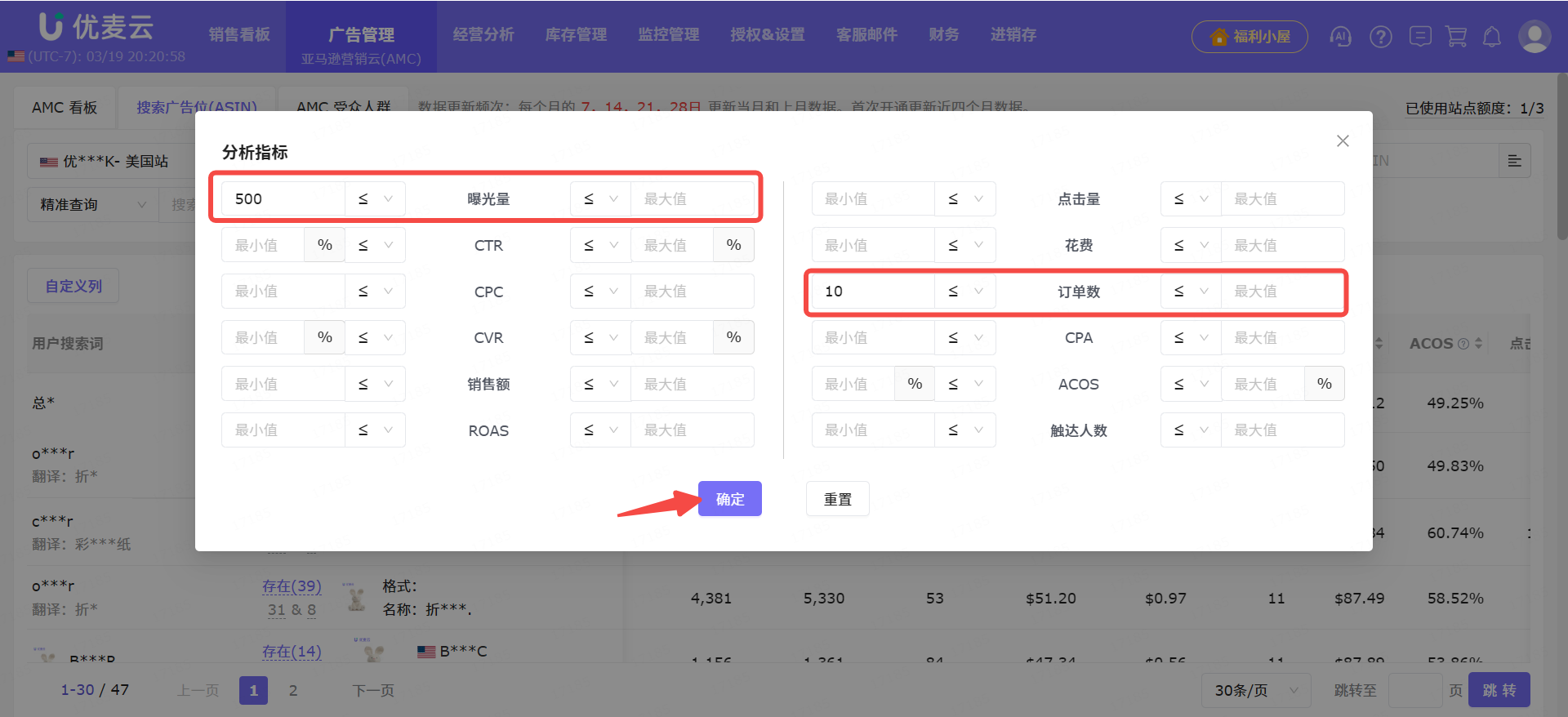Click the 福利小屋 button
The width and height of the screenshot is (1568, 717).
(x=1249, y=37)
